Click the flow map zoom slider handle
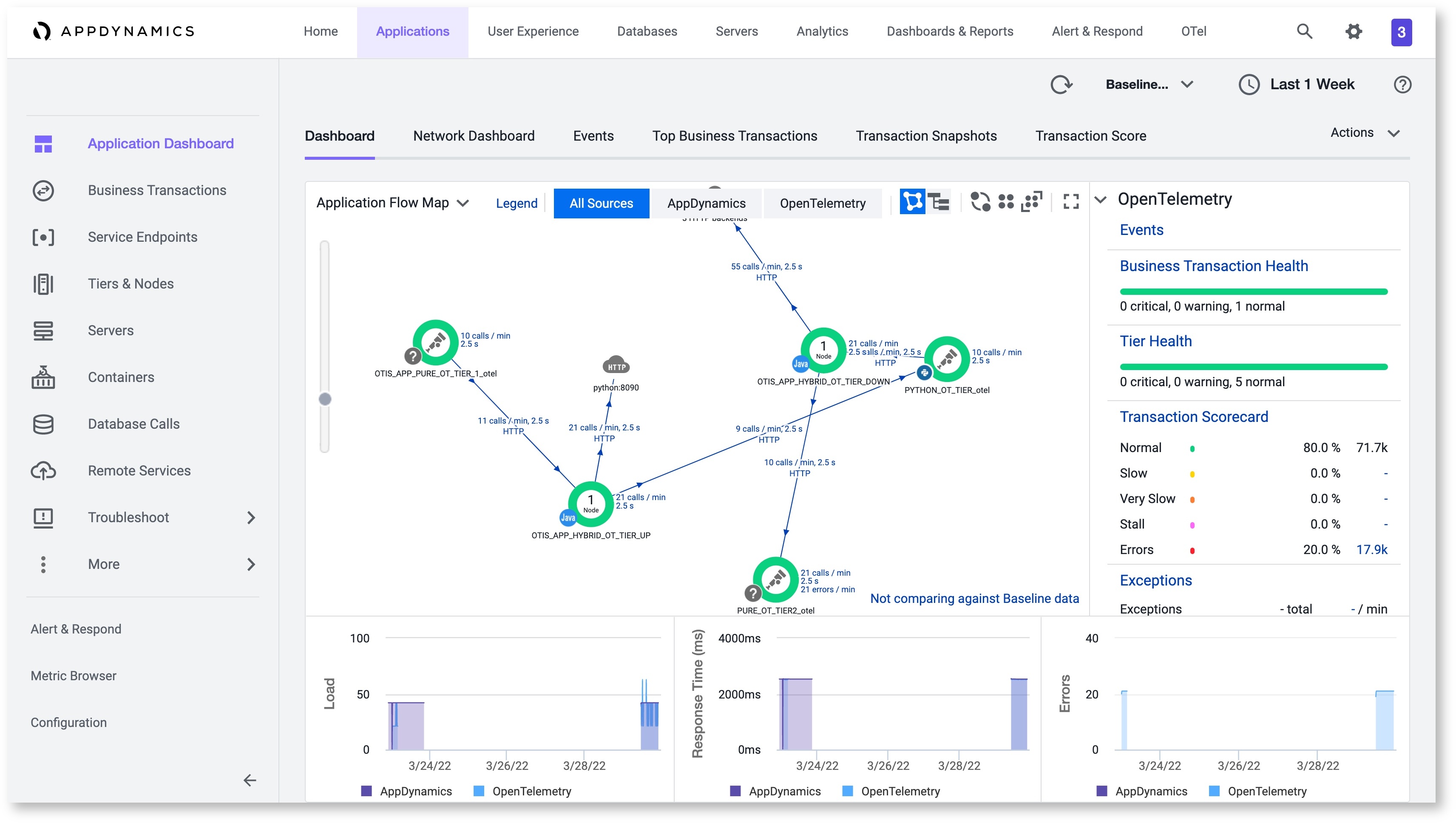Image resolution: width=1456 pixels, height=823 pixels. coord(324,399)
